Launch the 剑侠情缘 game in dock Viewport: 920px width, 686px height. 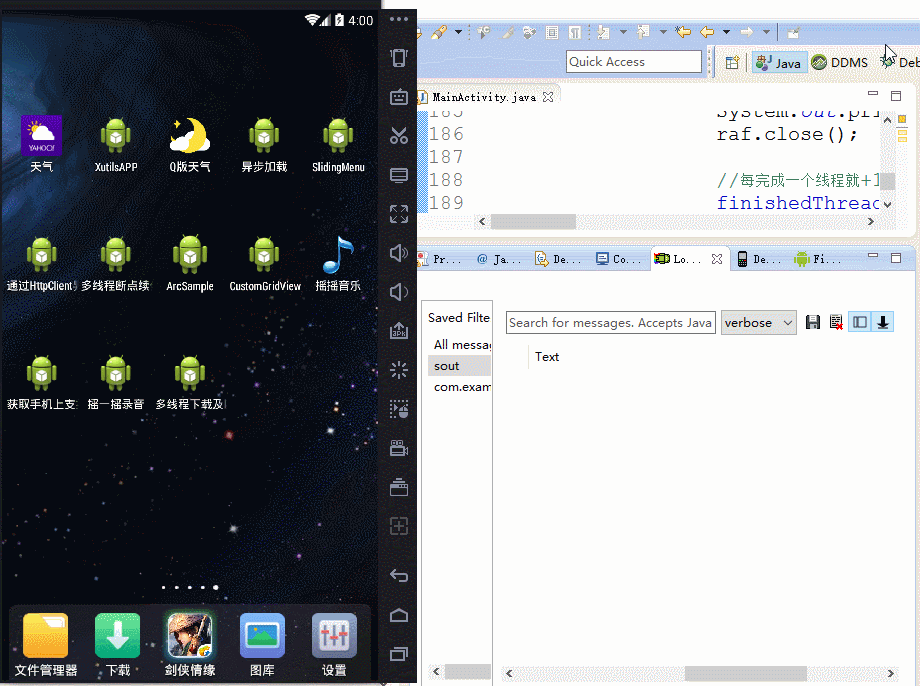[190, 644]
